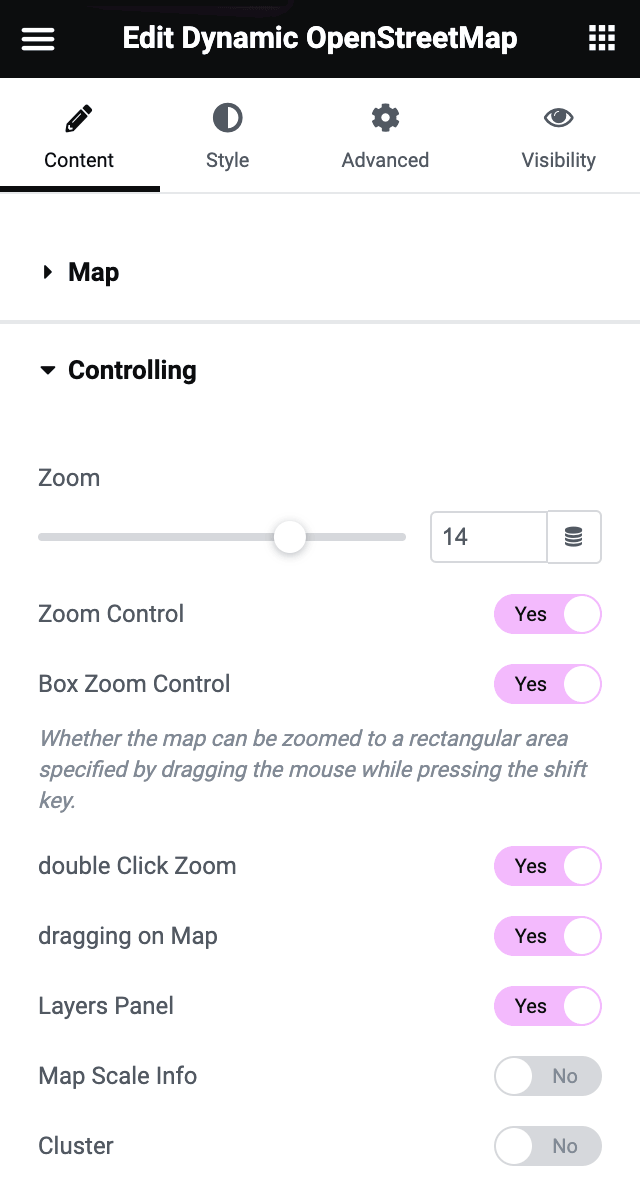The image size is (640, 1198).
Task: Click the Zoom value input field
Action: click(488, 537)
